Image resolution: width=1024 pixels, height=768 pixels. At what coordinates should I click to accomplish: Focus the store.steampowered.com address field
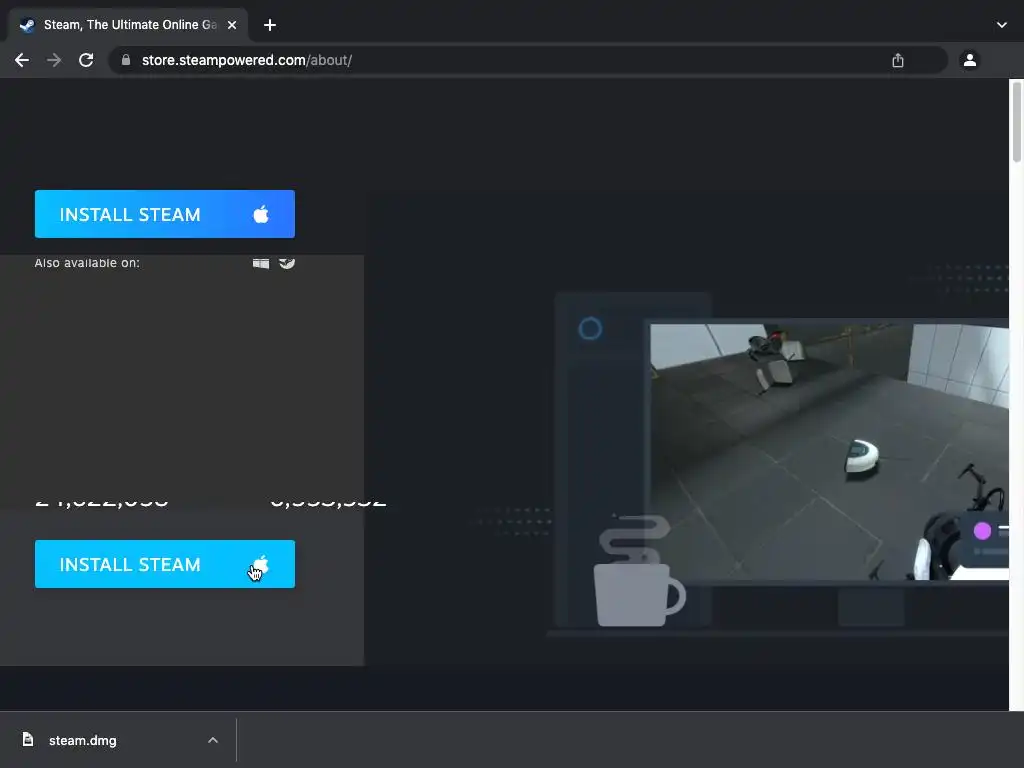tap(528, 60)
